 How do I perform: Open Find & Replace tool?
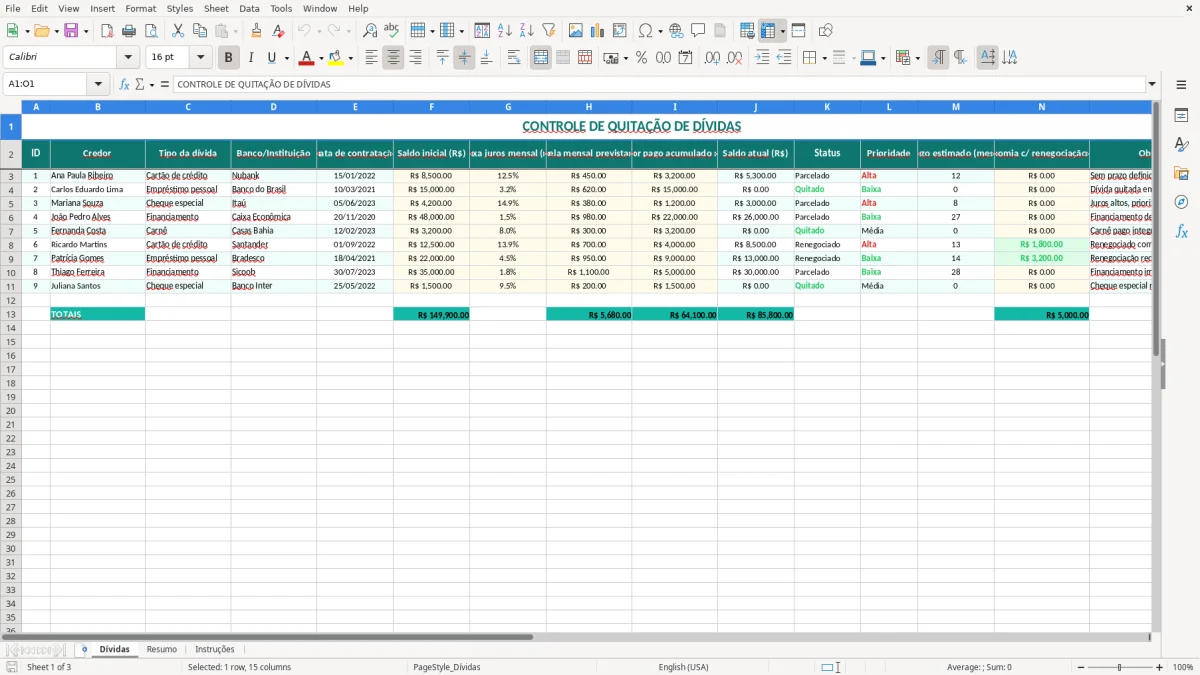pos(370,31)
